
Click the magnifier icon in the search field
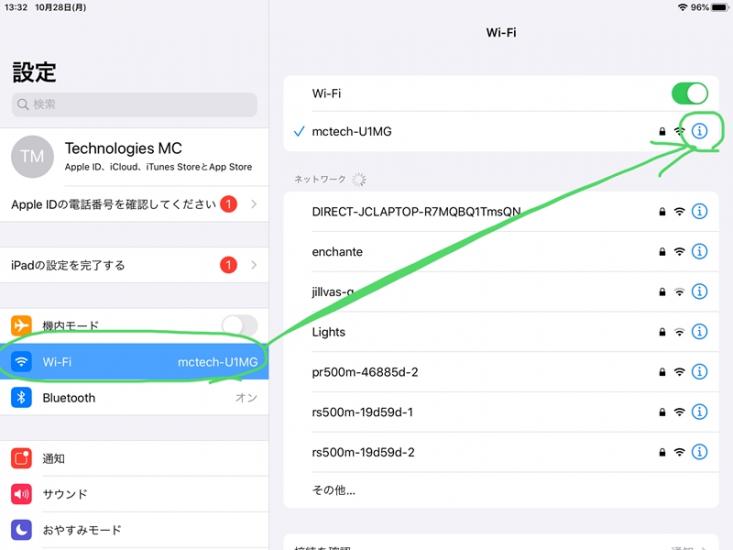tap(23, 104)
